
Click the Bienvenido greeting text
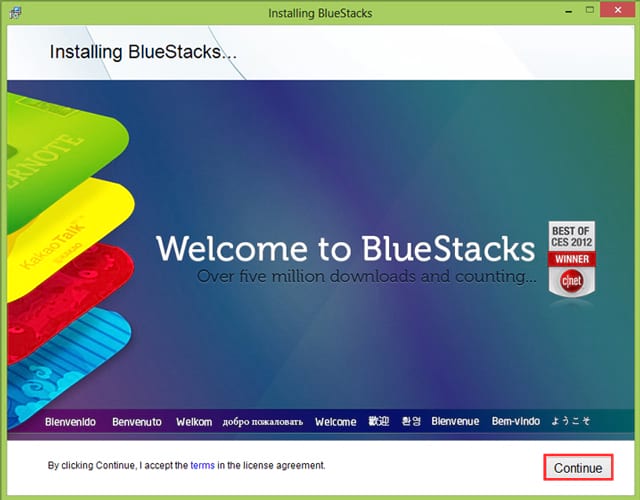70,422
